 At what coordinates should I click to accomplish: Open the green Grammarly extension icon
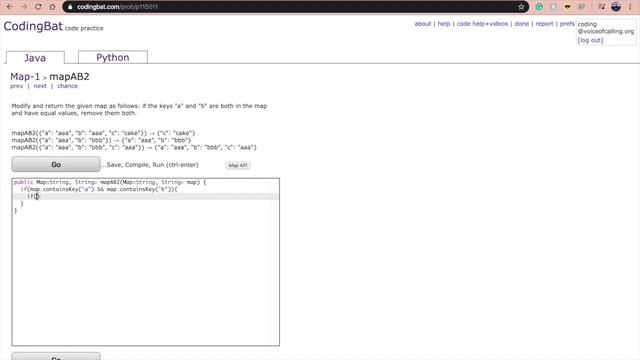point(539,7)
